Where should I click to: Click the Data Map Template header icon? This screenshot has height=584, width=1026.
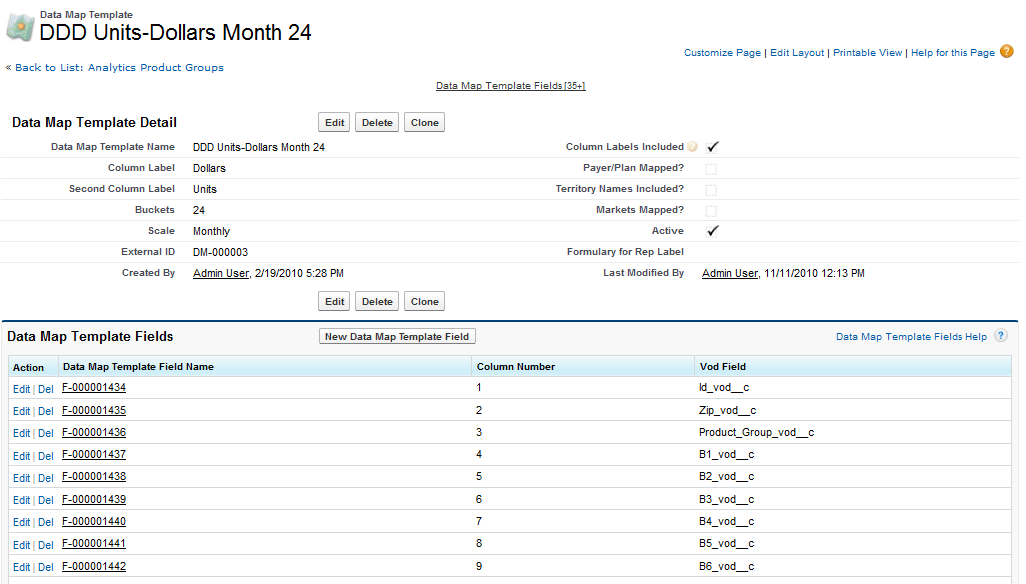pos(20,27)
